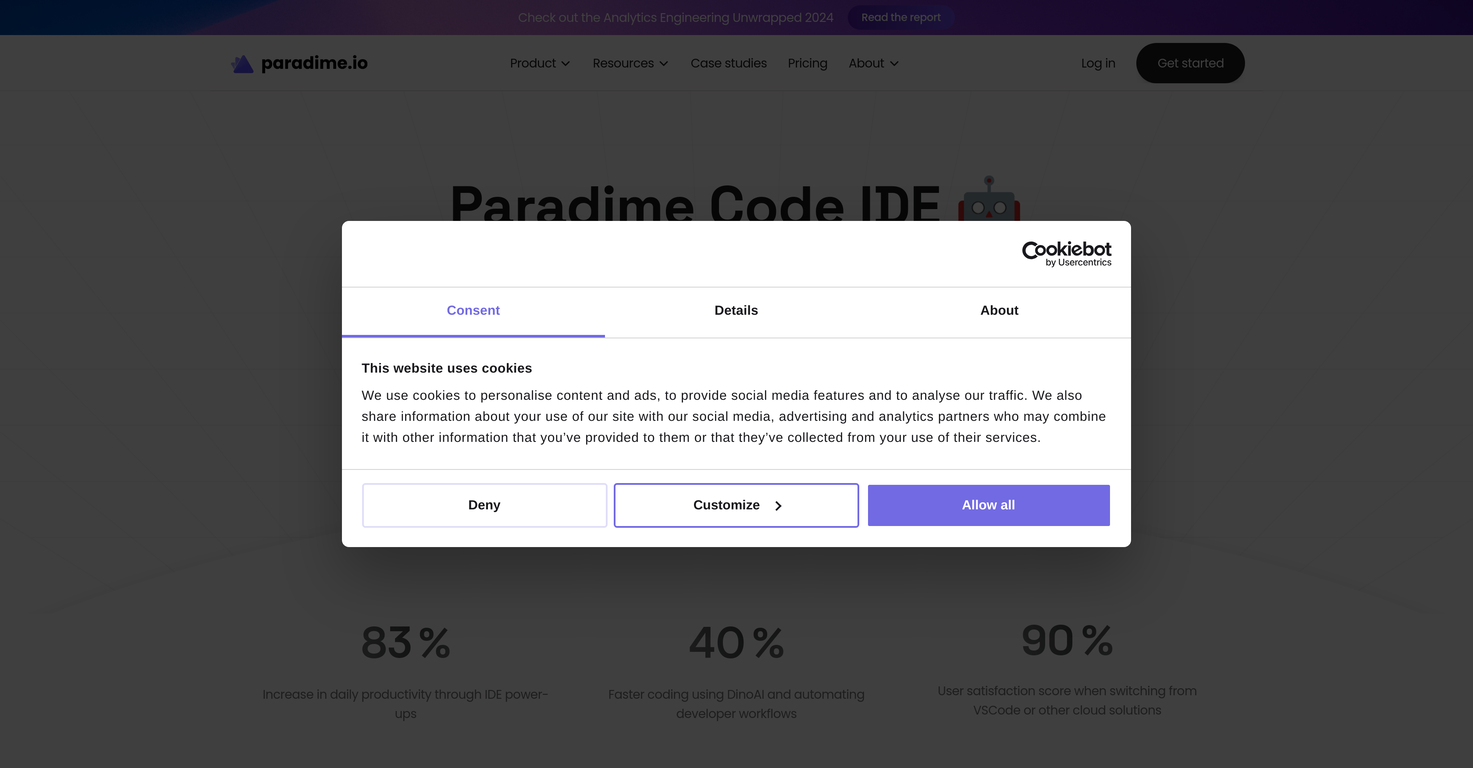Select the Consent tab
Viewport: 1473px width, 768px height.
[473, 311]
